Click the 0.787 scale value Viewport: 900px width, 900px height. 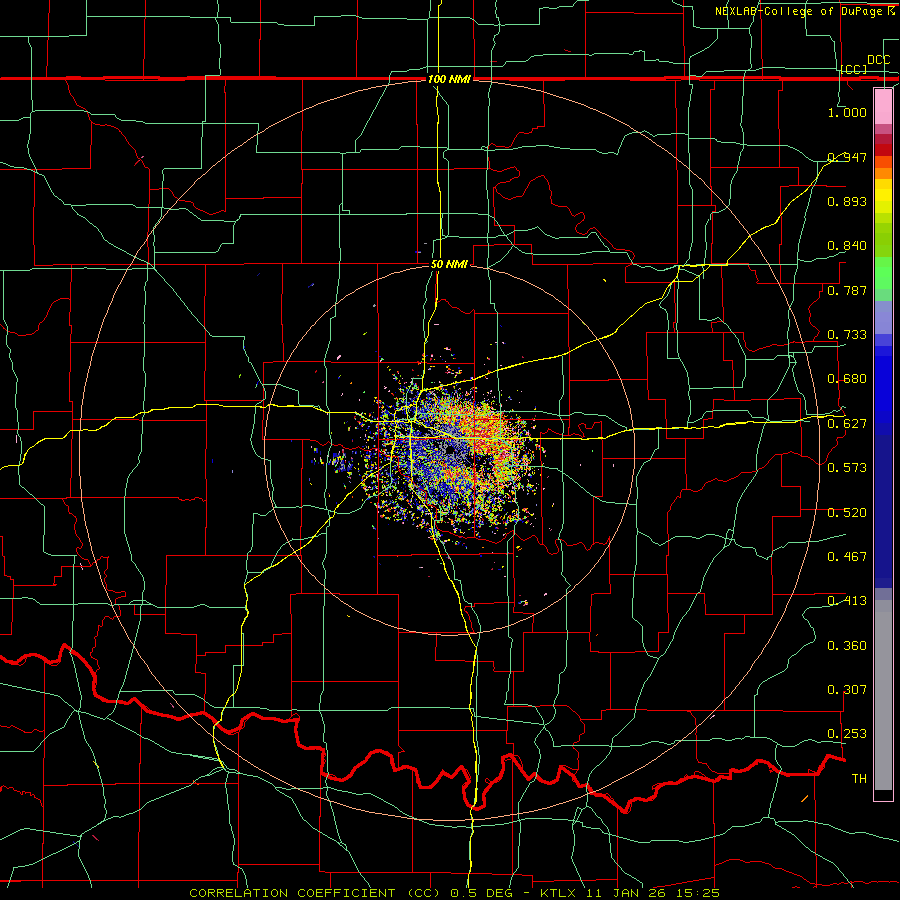coord(847,290)
